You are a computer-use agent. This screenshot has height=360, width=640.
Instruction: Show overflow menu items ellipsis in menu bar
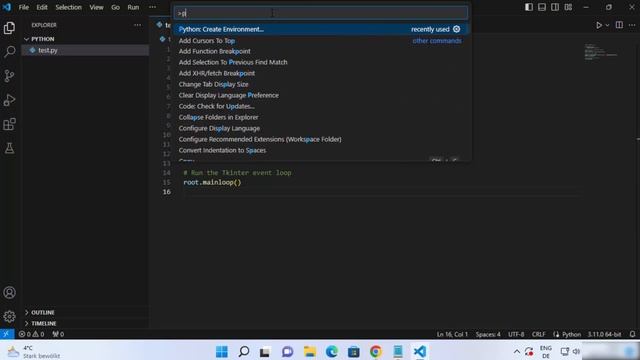pos(152,7)
